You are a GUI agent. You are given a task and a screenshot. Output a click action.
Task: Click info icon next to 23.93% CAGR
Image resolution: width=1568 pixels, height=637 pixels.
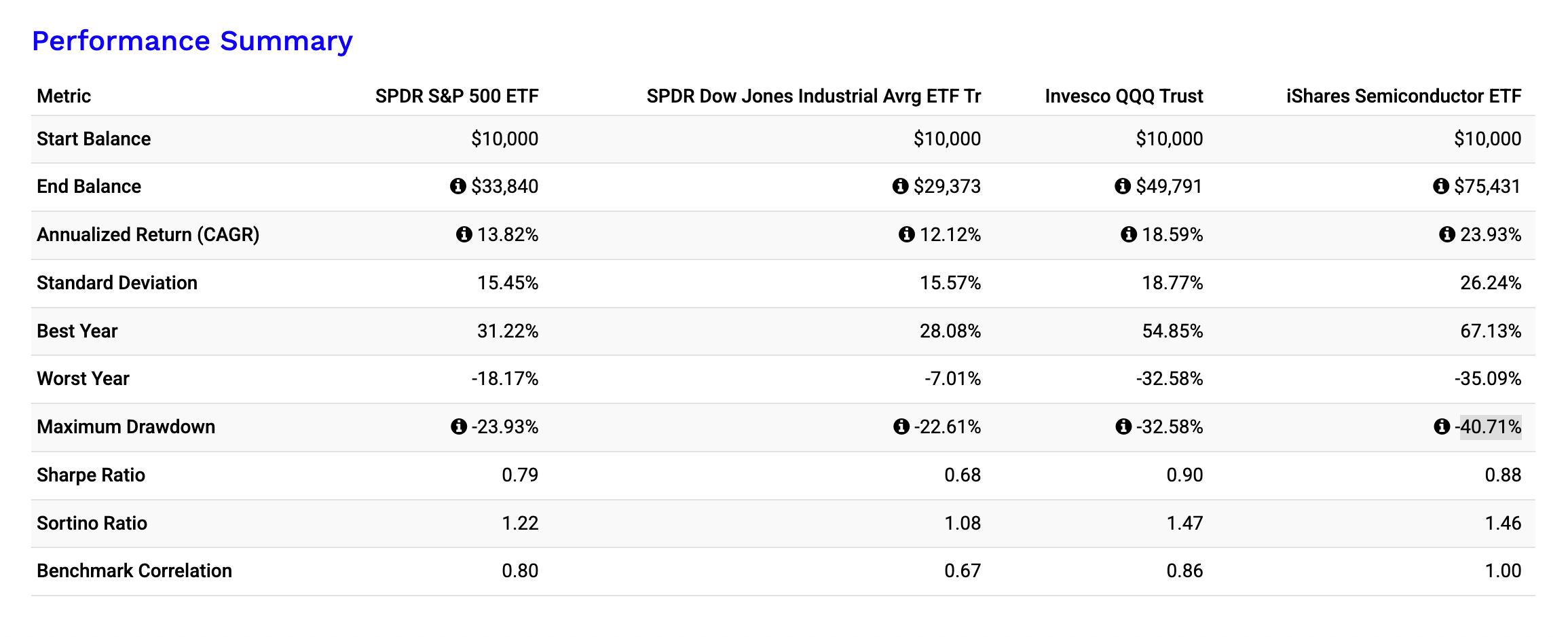(x=1446, y=234)
